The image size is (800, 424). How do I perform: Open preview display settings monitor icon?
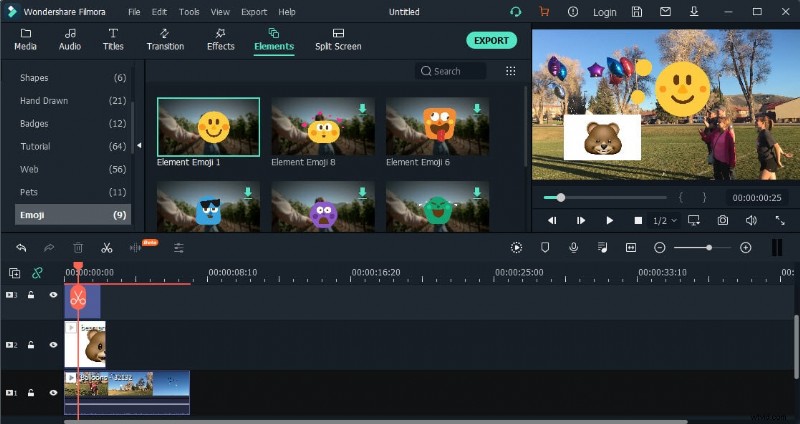tap(693, 220)
